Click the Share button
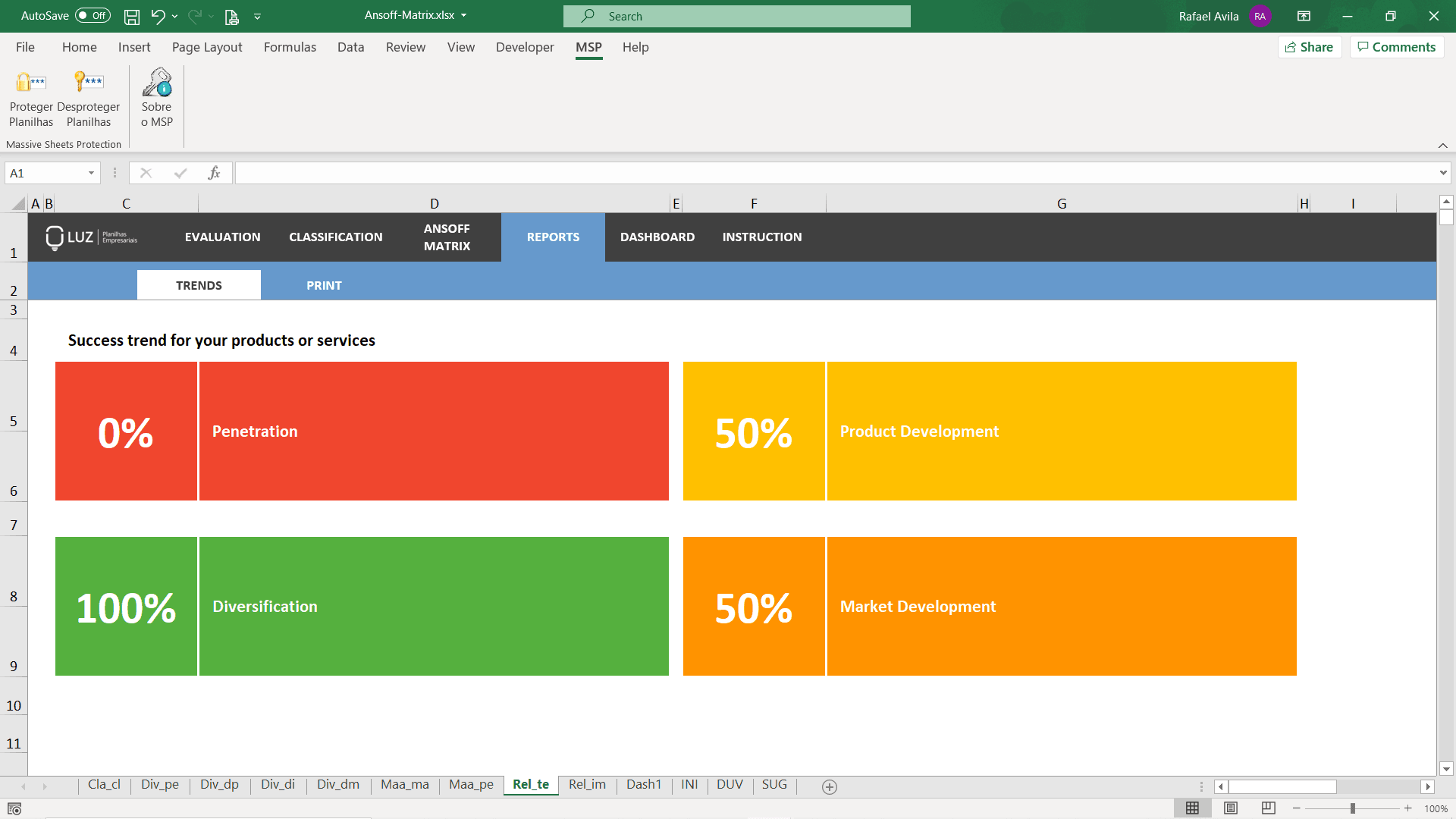Screen dimensions: 1456x819 tap(1310, 46)
